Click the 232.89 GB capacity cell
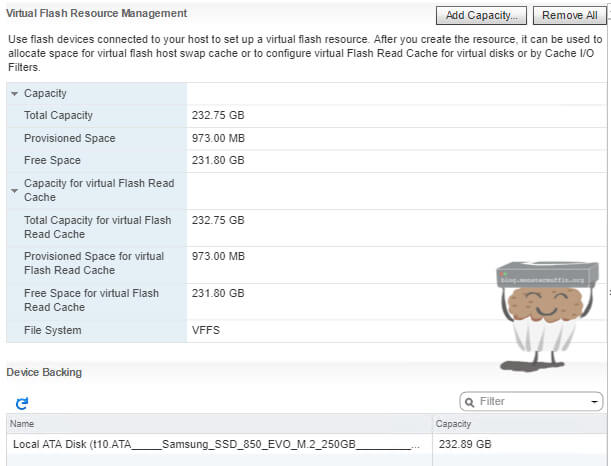Screen dimensions: 611x466 pos(465,443)
